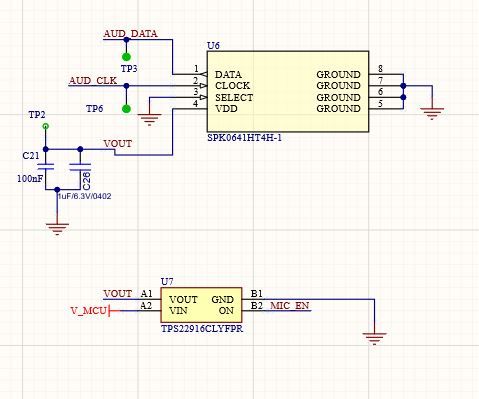
Task: Click the TP3 designator label
Action: coord(129,69)
